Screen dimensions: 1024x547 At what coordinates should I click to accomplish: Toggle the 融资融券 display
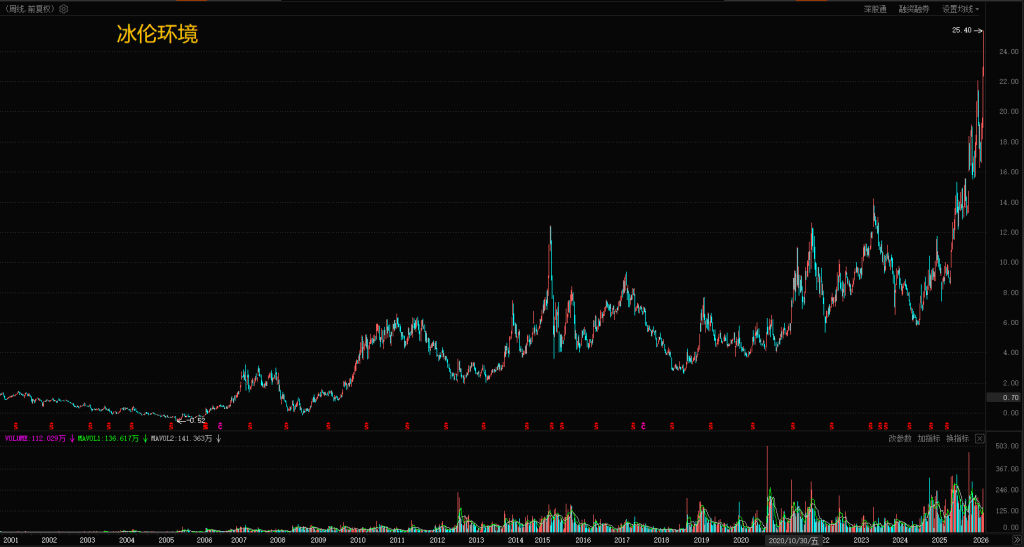(914, 9)
